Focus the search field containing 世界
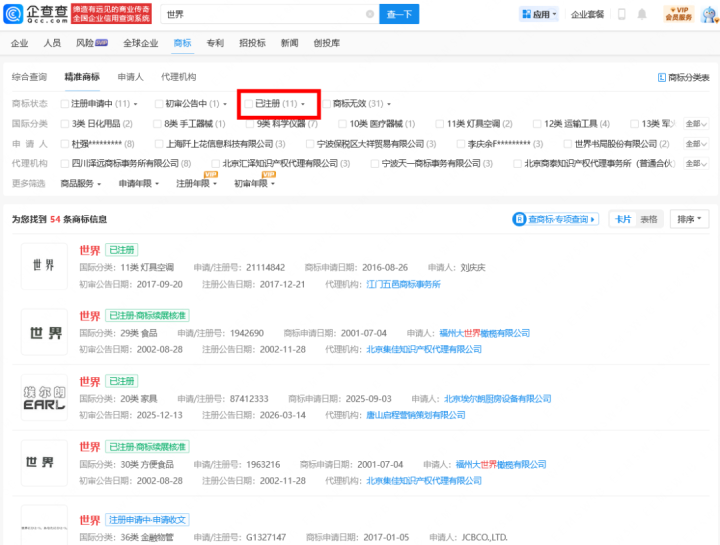This screenshot has width=720, height=545. coord(270,14)
